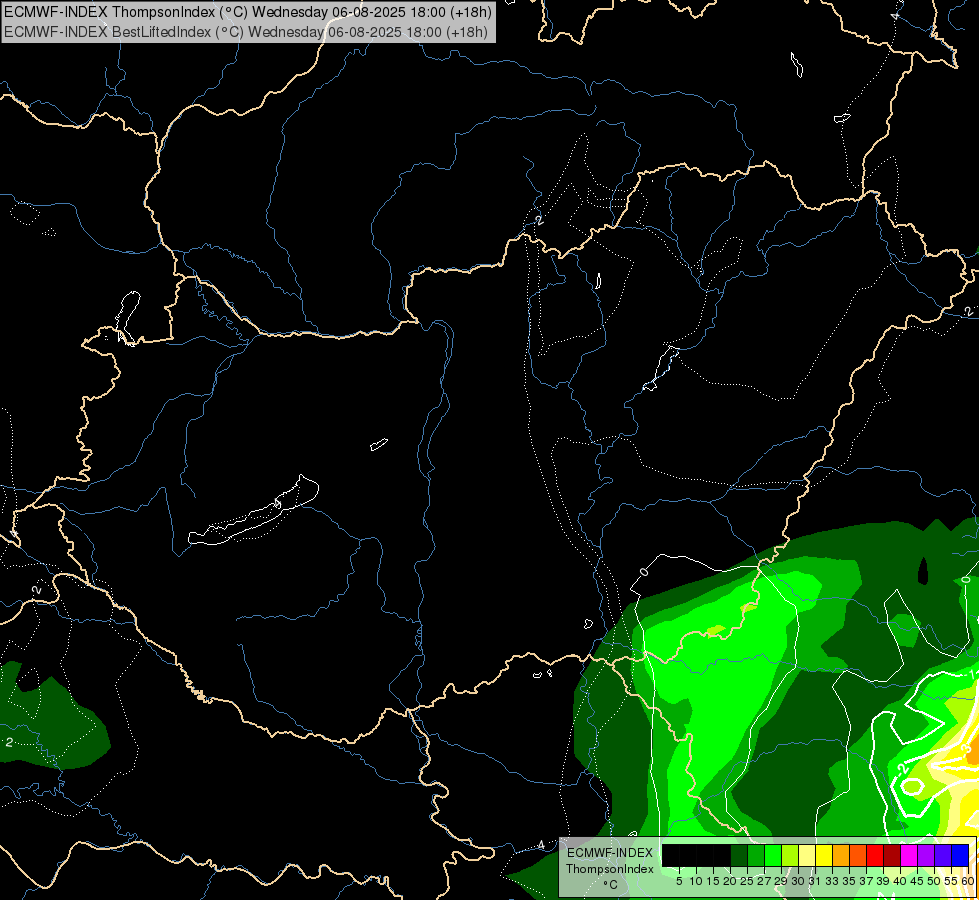Pick the bright green 27–29 legend swatch
This screenshot has width=979, height=900.
click(x=773, y=855)
